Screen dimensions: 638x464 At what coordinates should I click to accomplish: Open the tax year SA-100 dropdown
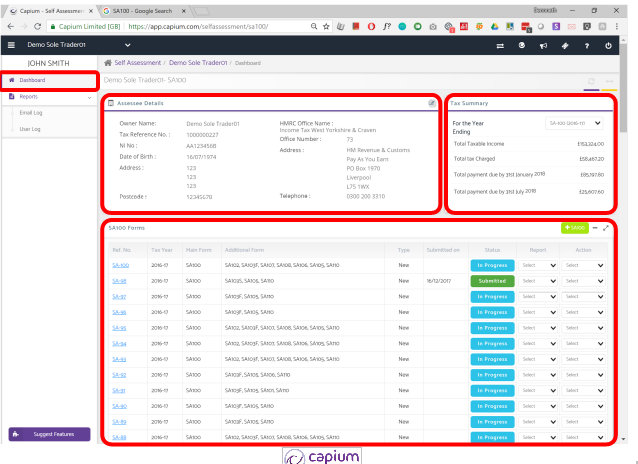click(574, 123)
